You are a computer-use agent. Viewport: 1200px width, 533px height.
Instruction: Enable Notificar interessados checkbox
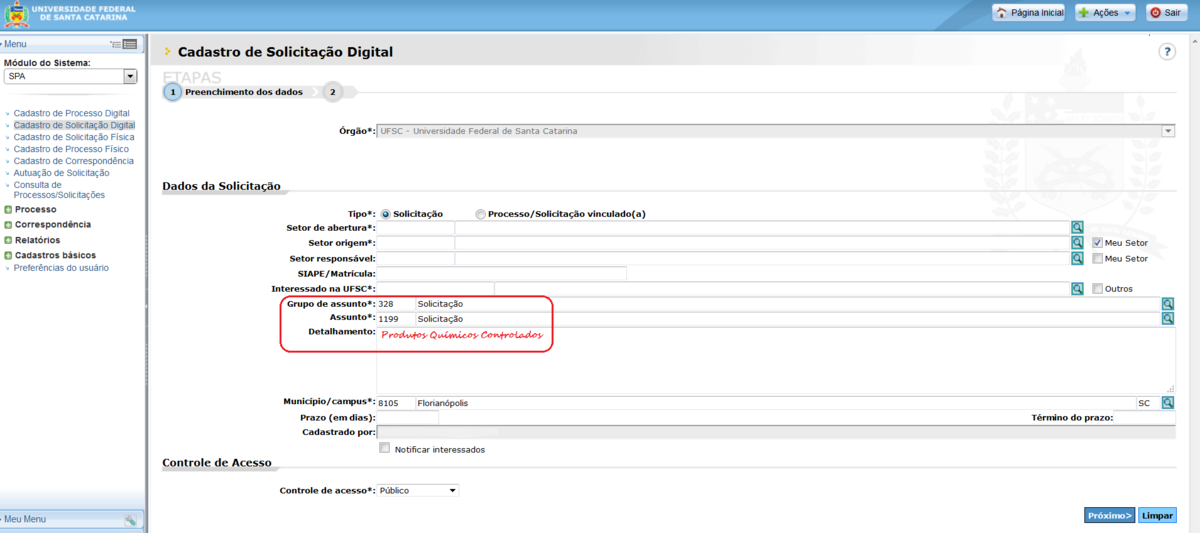pos(385,449)
